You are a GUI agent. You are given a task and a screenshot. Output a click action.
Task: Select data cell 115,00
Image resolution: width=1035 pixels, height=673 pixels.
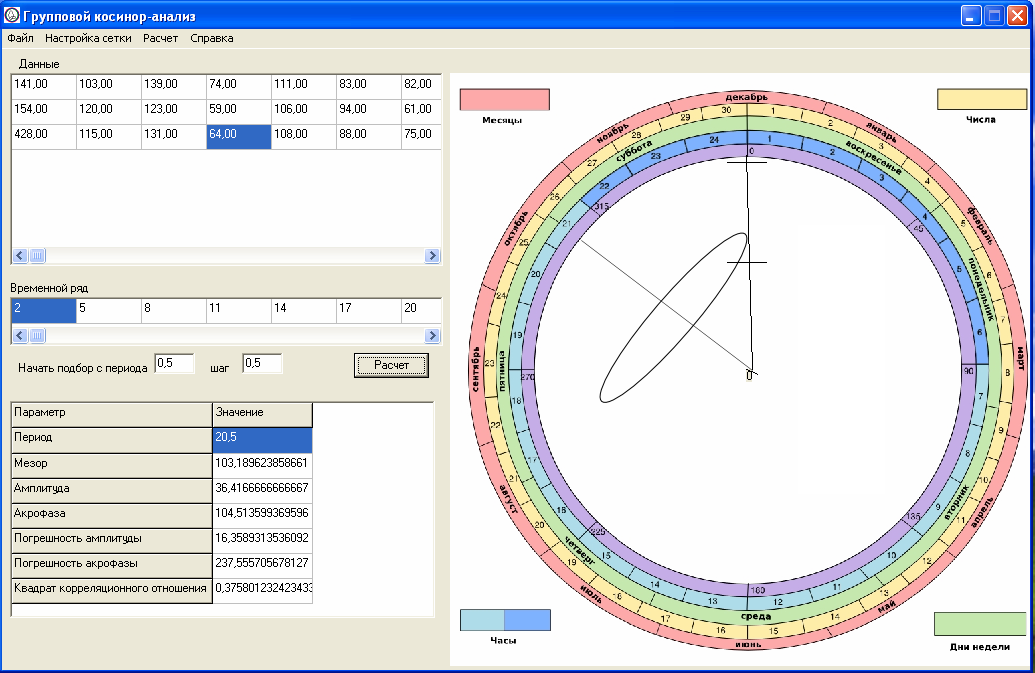(x=109, y=137)
